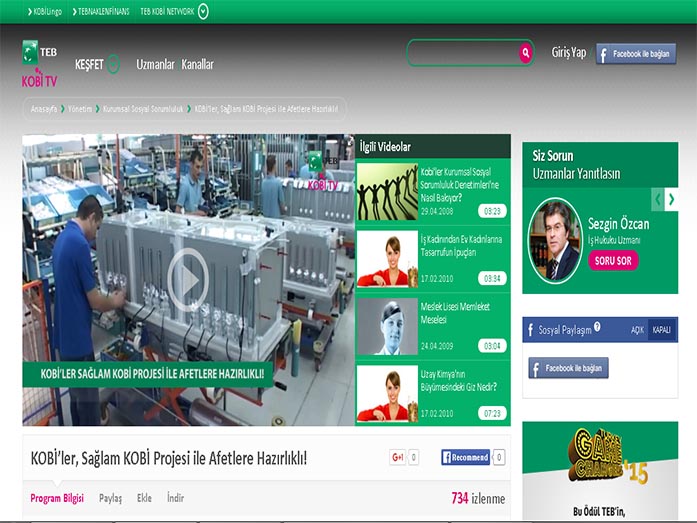Go to Anasayfa breadcrumb
The width and height of the screenshot is (697, 523).
pos(44,109)
